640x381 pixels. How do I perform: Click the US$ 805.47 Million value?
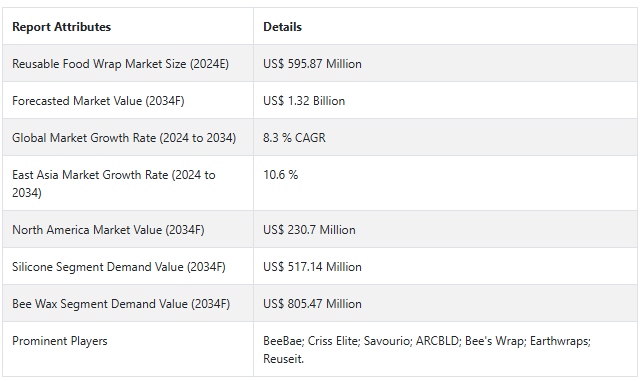point(312,304)
